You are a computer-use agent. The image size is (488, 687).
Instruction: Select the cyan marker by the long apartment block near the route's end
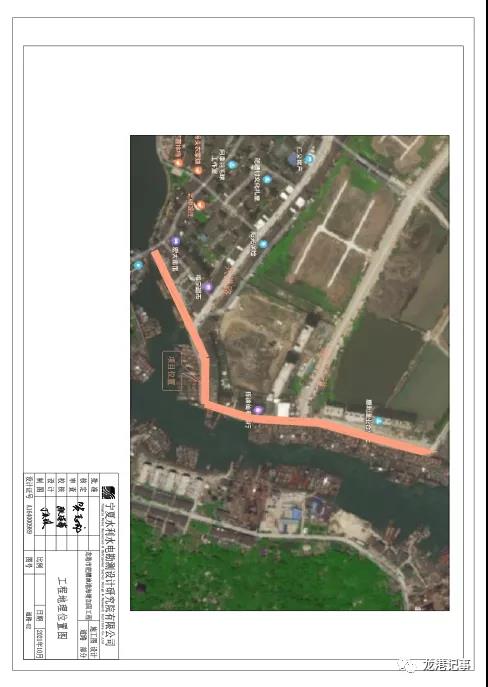[x=378, y=421]
